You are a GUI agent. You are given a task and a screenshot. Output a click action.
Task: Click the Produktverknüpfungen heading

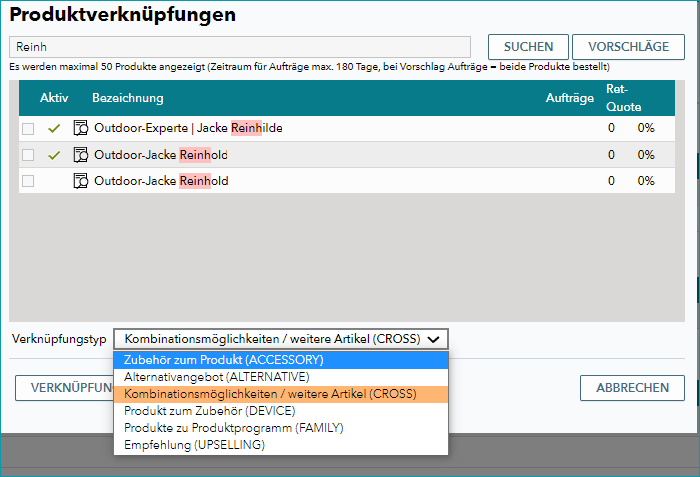tap(123, 15)
